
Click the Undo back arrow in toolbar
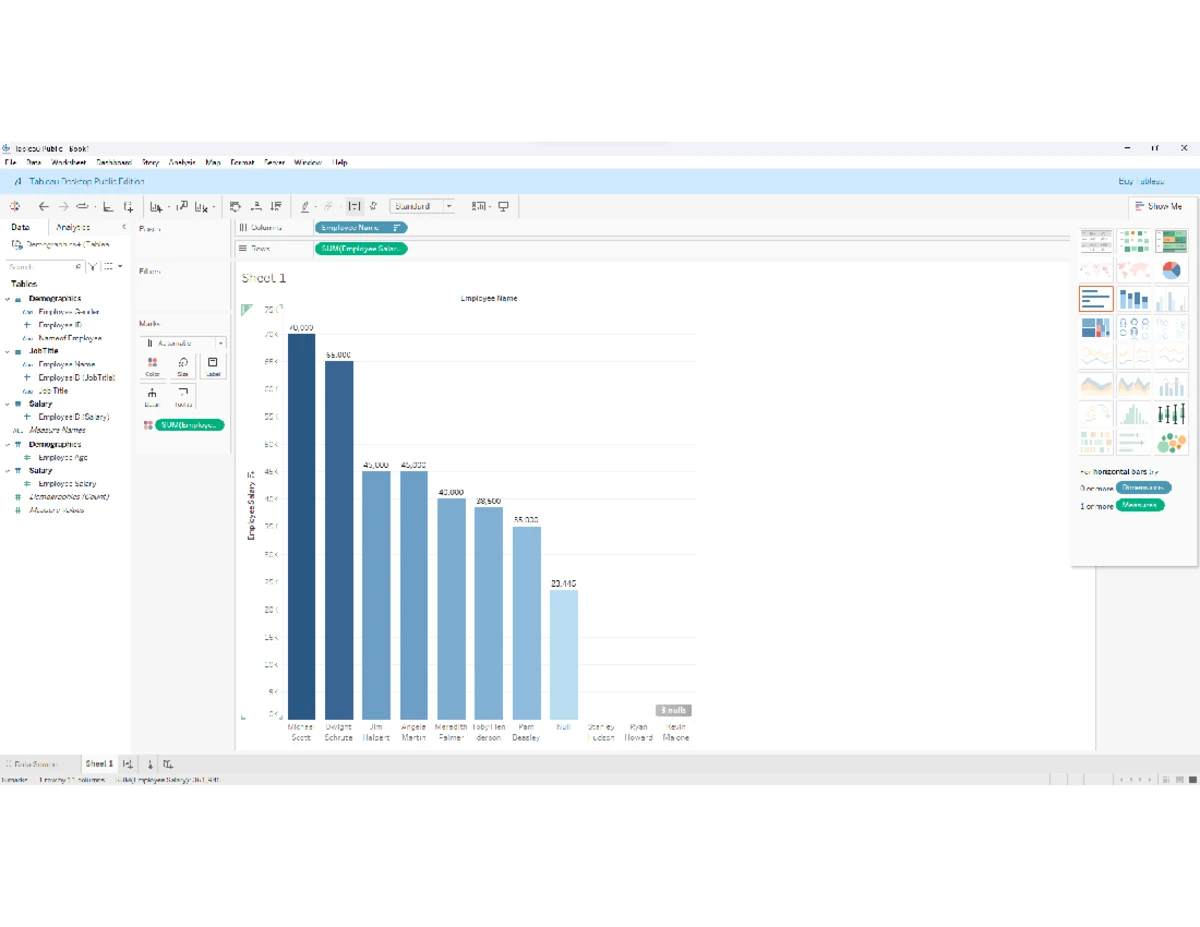point(43,207)
